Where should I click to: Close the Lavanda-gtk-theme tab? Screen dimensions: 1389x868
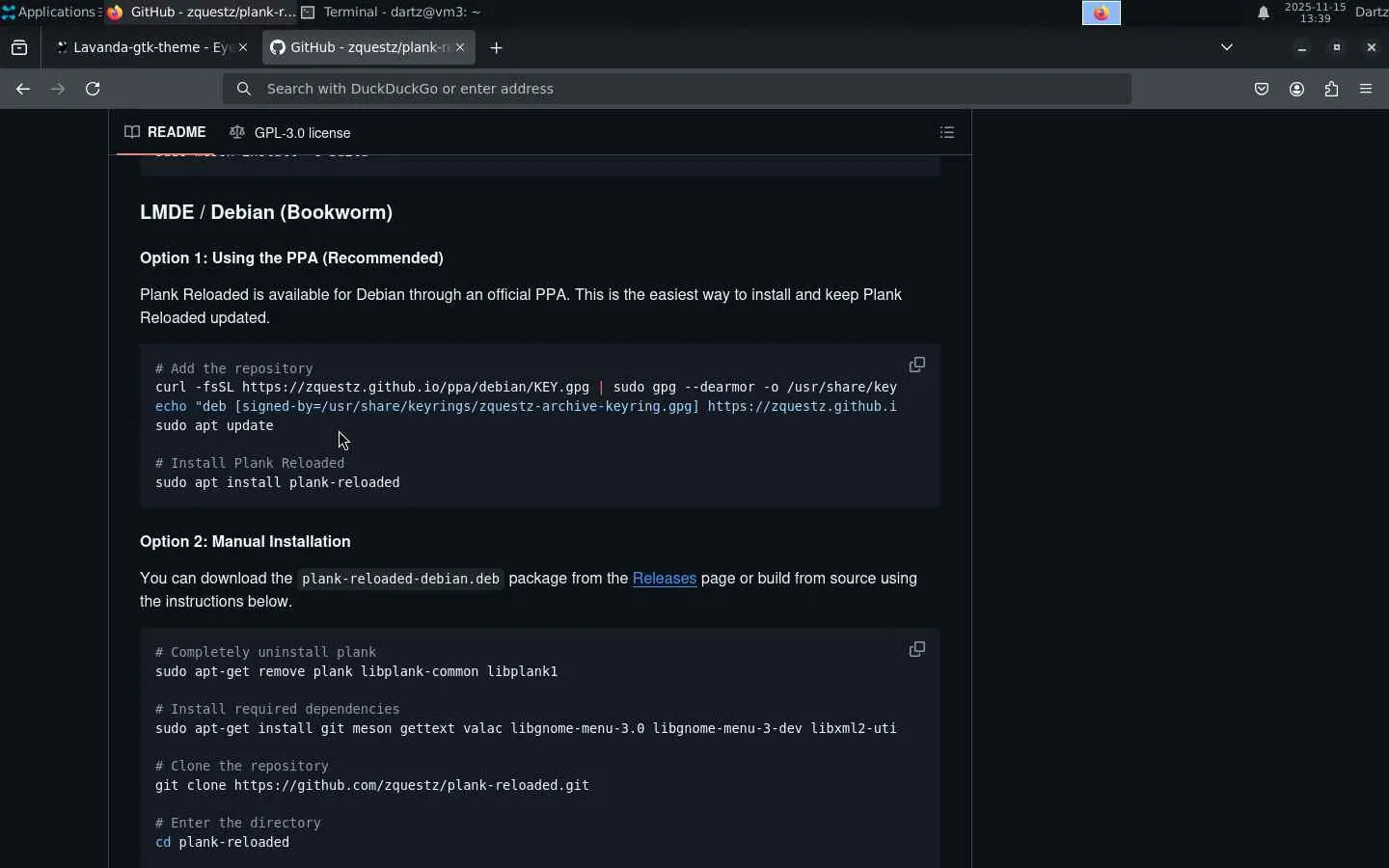pos(243,47)
